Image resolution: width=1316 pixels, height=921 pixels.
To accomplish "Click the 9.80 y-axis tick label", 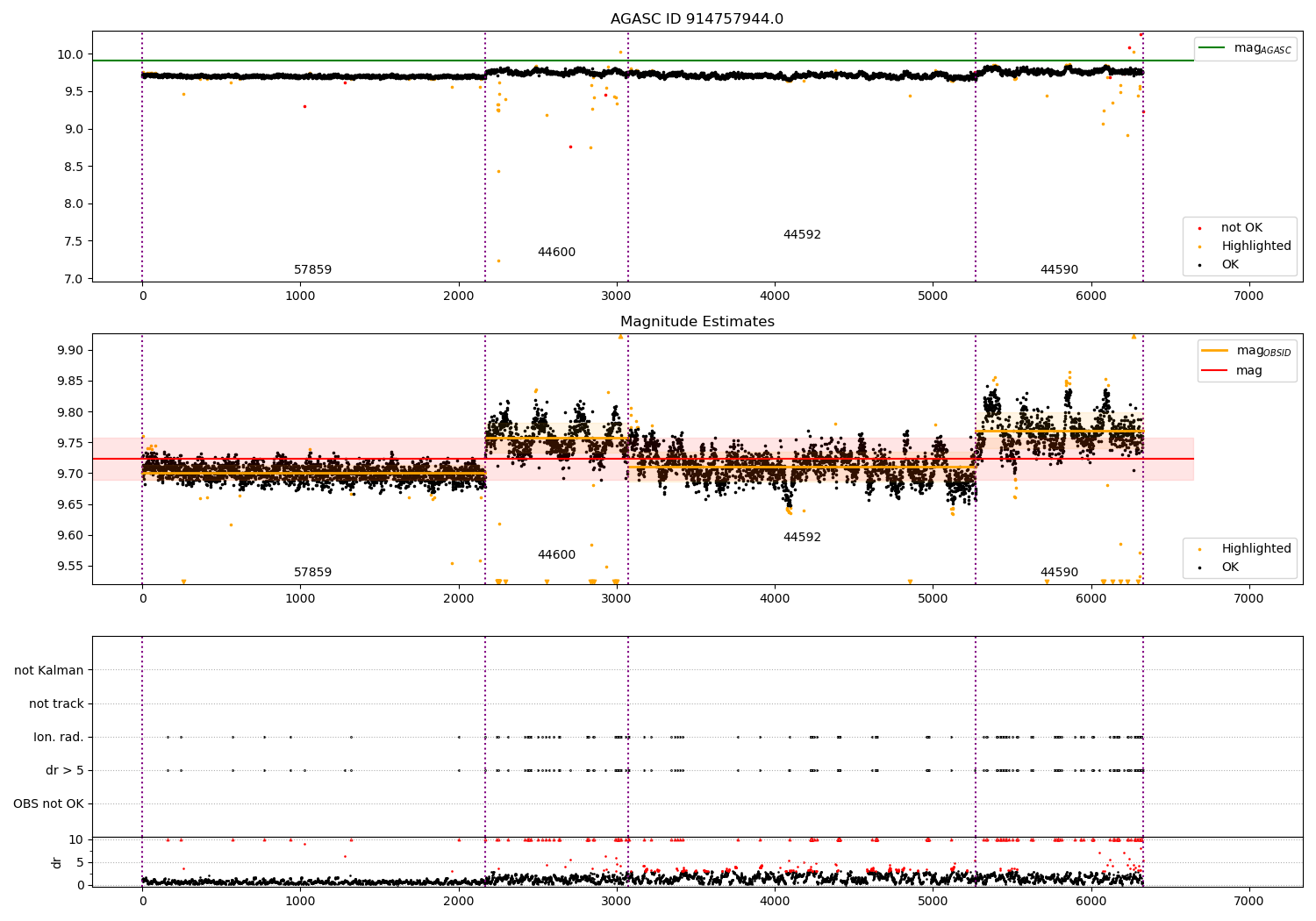I will pos(71,412).
